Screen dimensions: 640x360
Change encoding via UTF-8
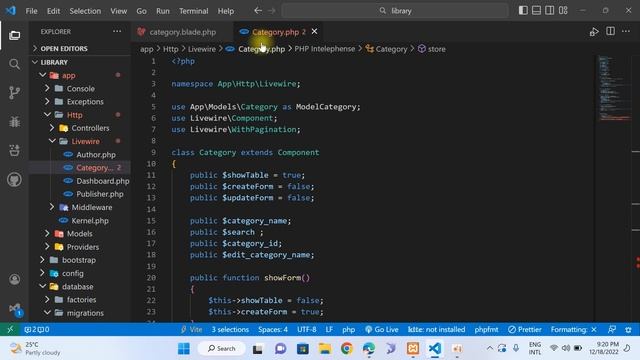[307, 329]
